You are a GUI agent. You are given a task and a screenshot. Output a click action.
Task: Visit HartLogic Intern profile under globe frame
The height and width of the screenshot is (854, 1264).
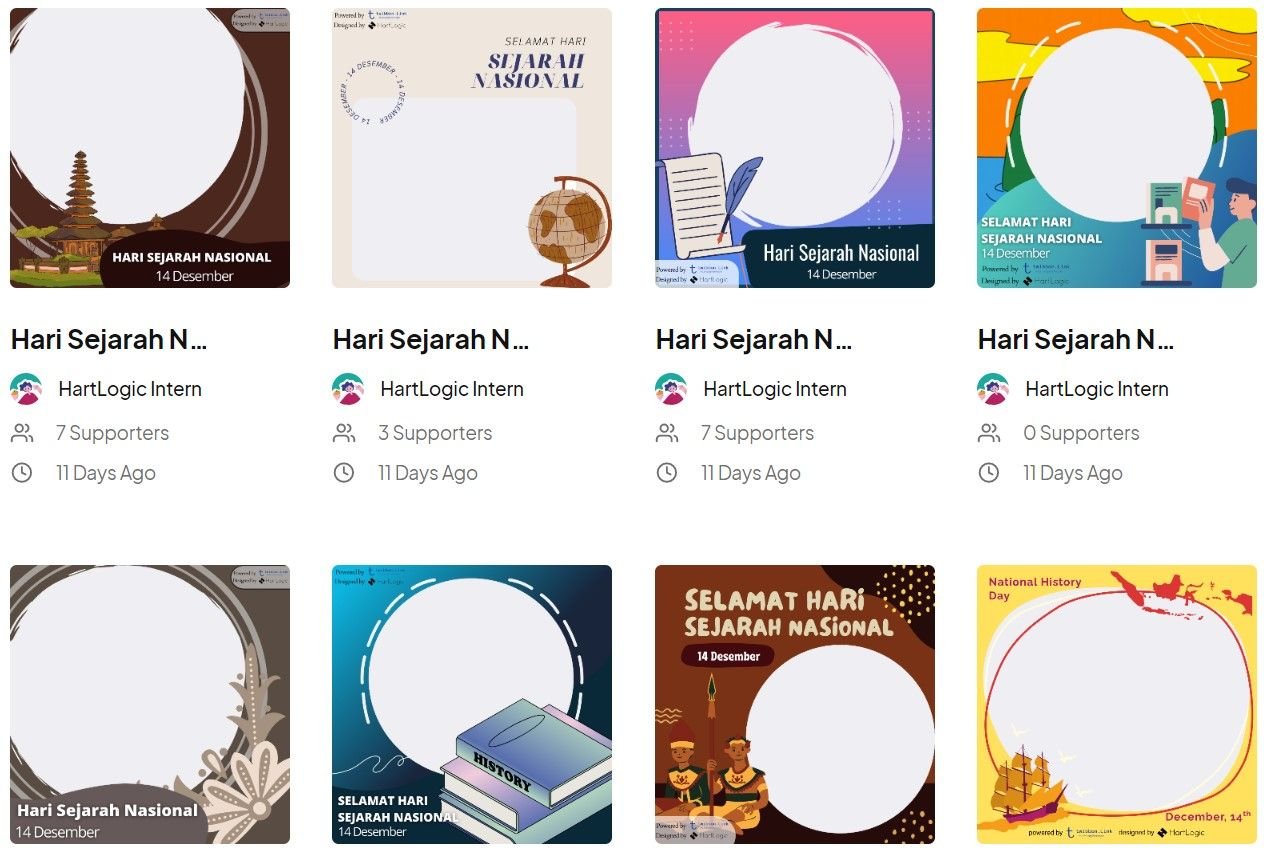coord(452,389)
